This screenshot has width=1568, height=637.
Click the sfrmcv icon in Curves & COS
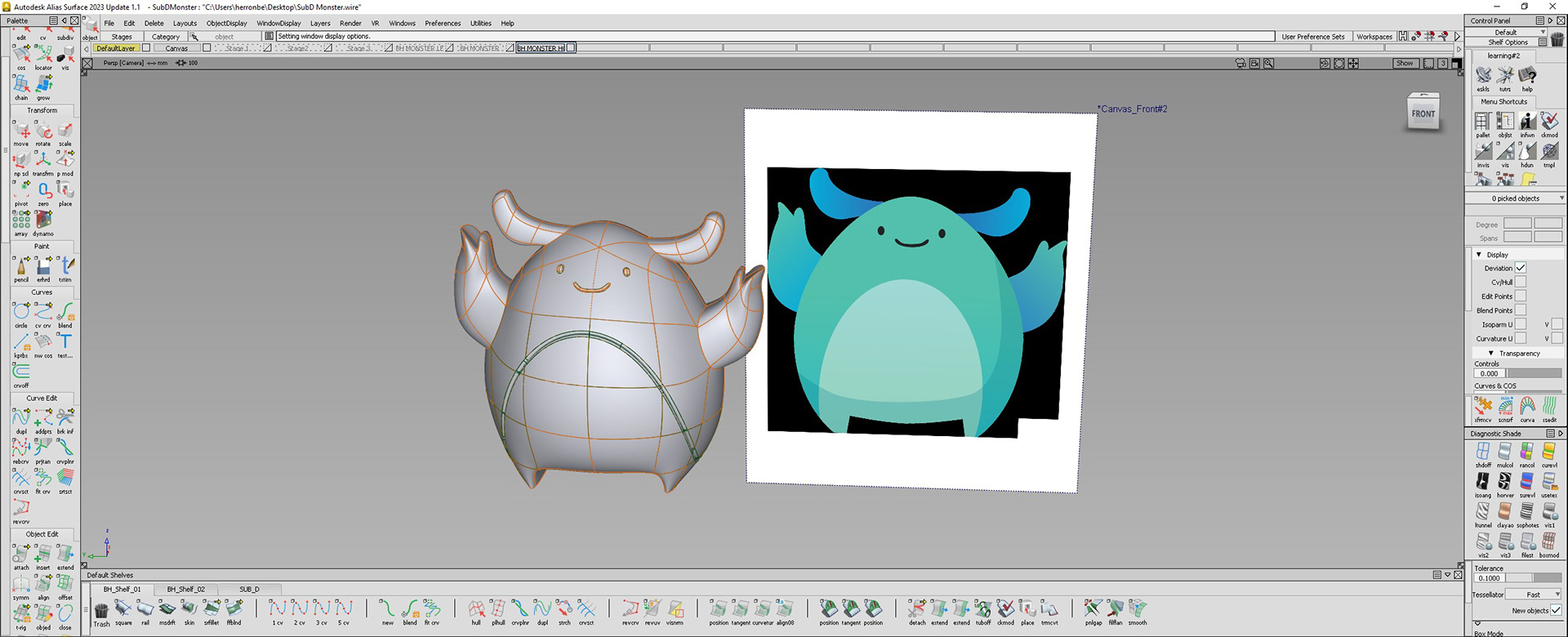[1483, 409]
